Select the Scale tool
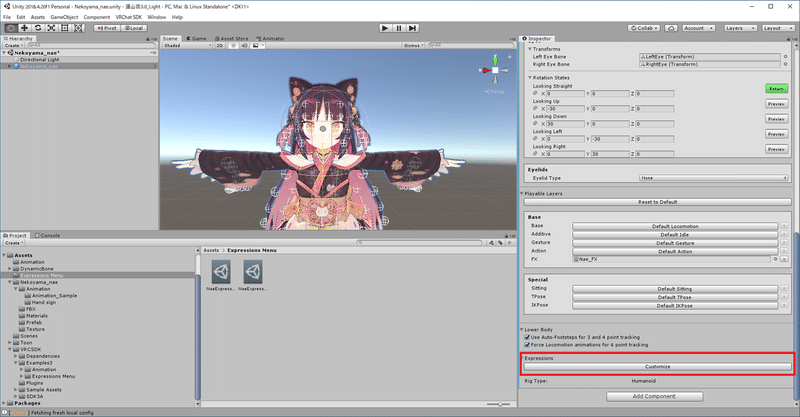The height and width of the screenshot is (417, 800). click(x=51, y=28)
